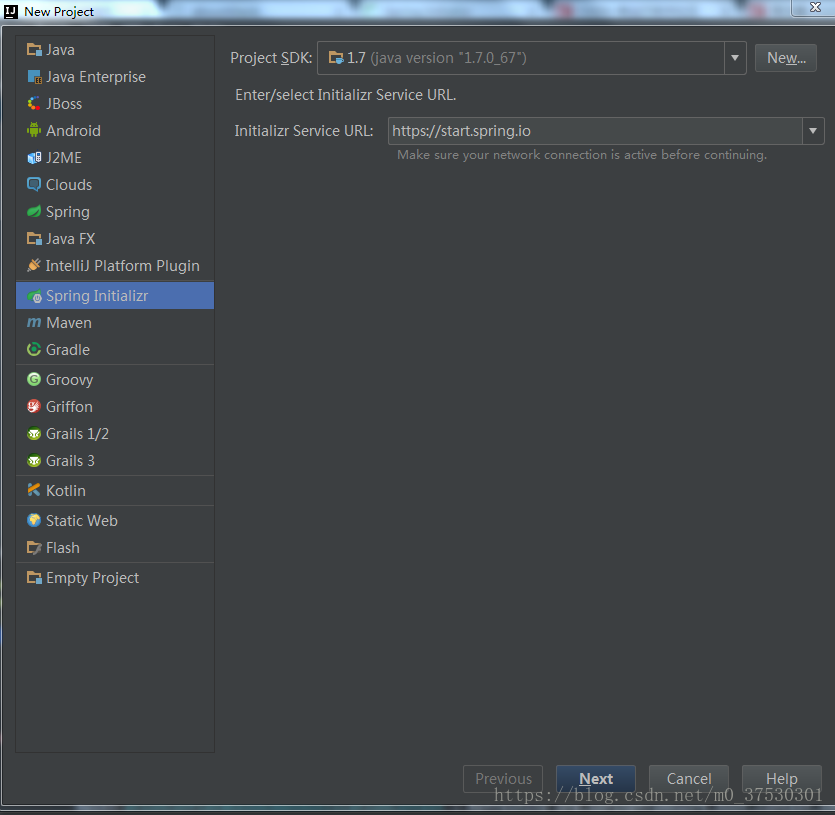
Task: Dismiss dialog with Cancel button
Action: [689, 779]
